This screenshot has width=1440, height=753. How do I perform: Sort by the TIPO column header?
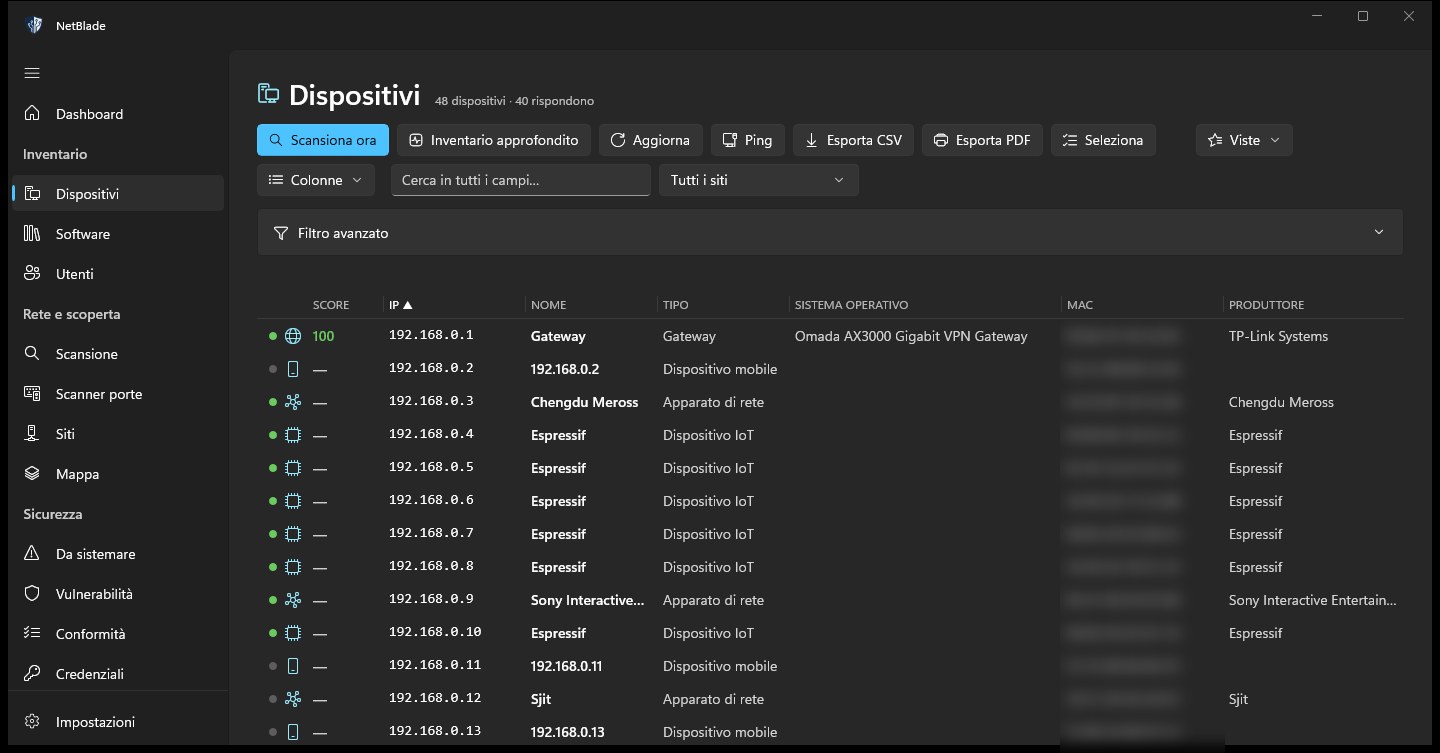point(676,305)
